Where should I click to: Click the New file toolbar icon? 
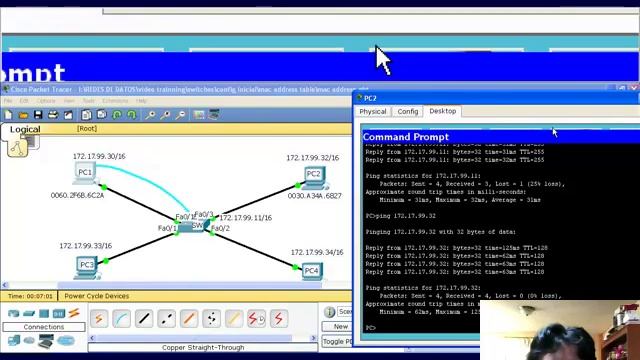pos(8,115)
